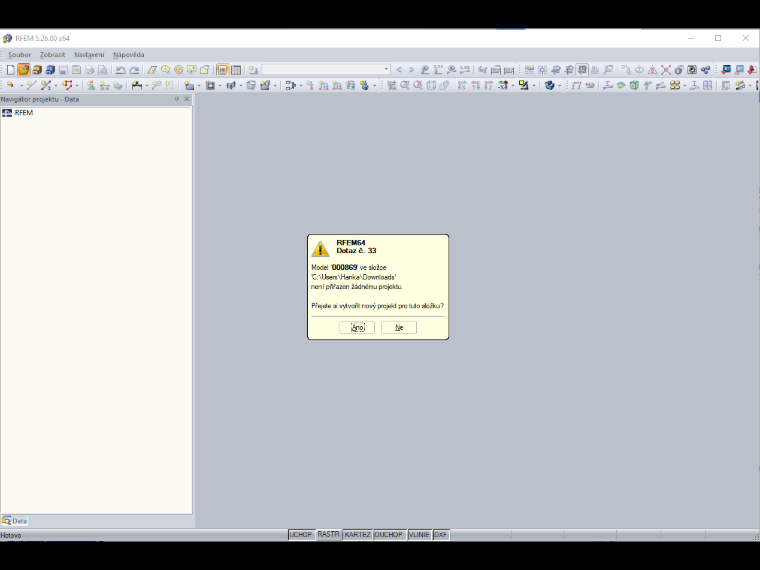Open the Project Manager icon with brown blocks

coord(37,70)
